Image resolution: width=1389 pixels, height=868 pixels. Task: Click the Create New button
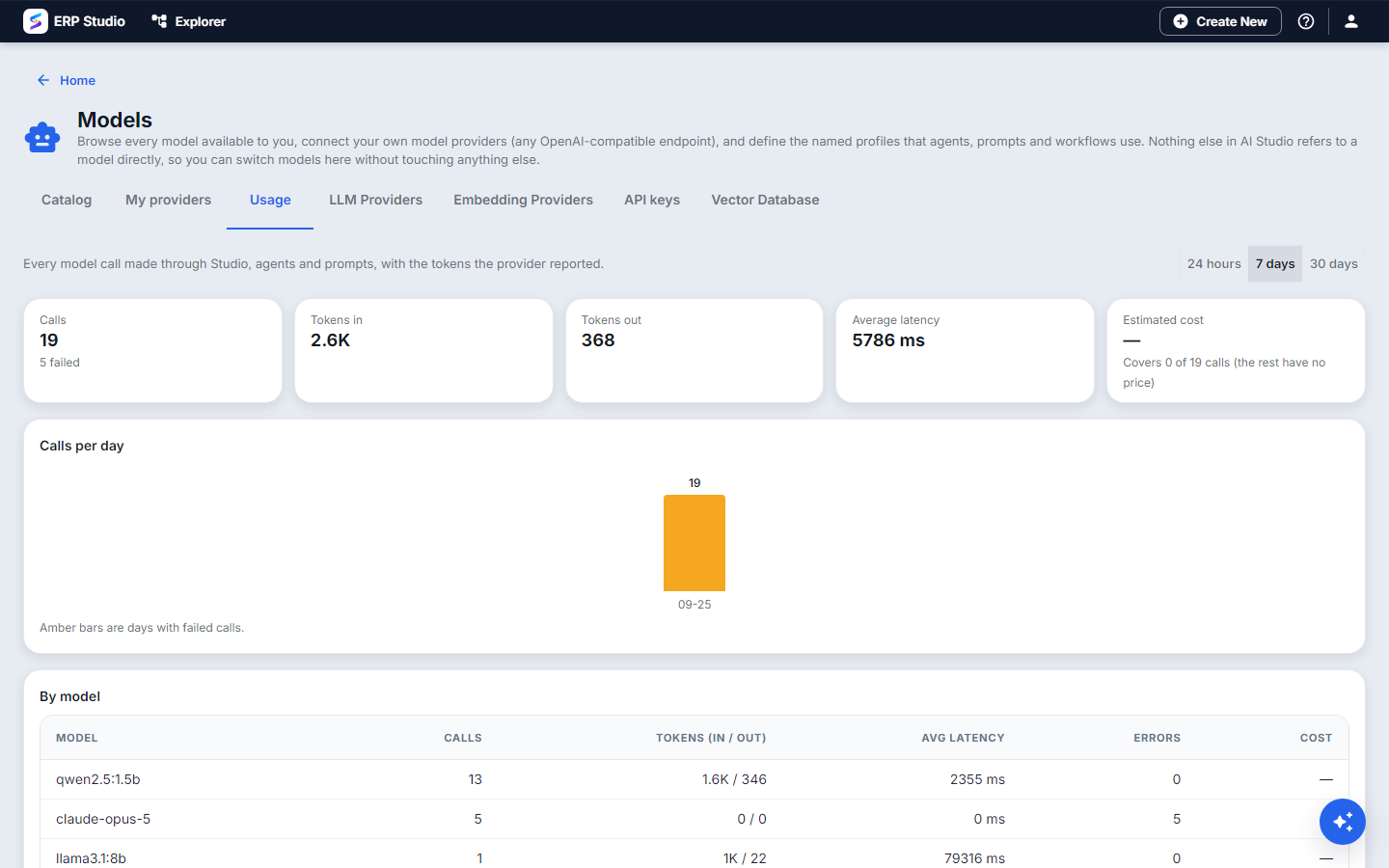1220,21
